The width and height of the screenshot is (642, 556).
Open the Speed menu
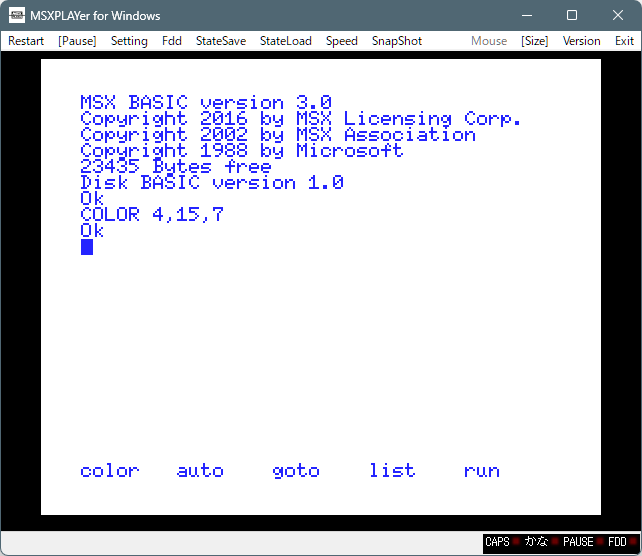tap(341, 41)
